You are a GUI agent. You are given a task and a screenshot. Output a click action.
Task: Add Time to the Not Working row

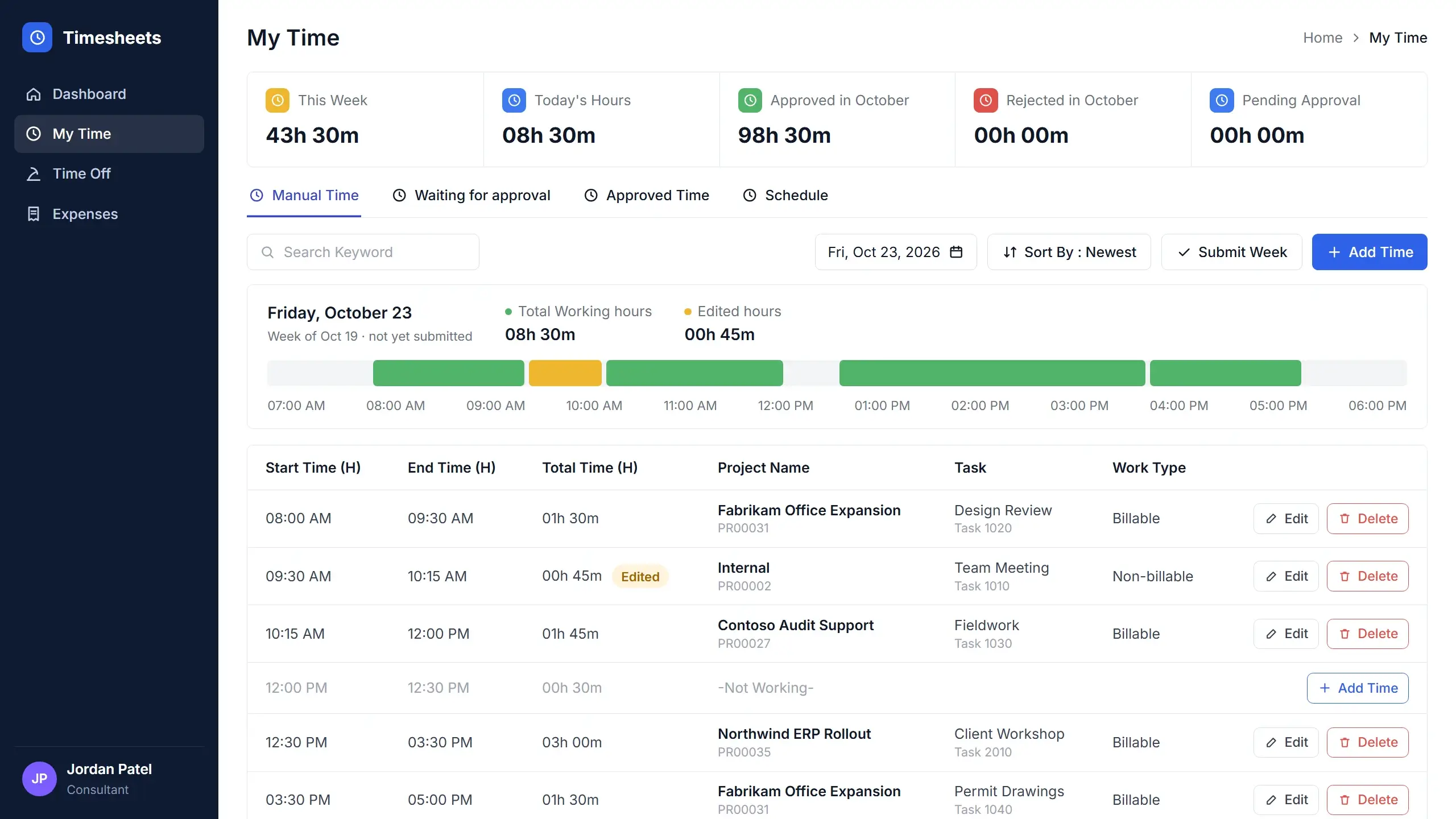coord(1358,688)
